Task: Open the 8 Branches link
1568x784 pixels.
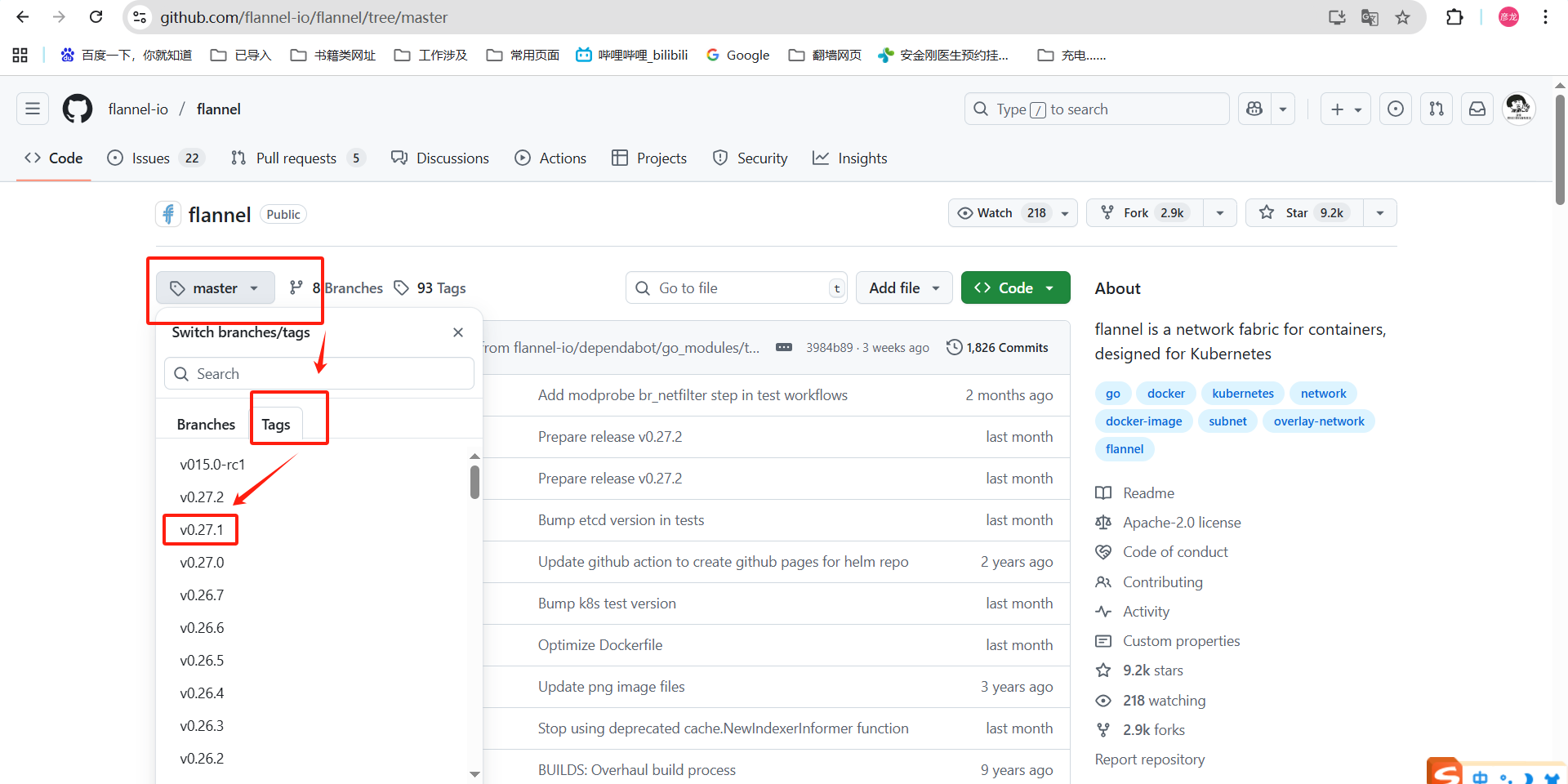Action: [x=336, y=287]
